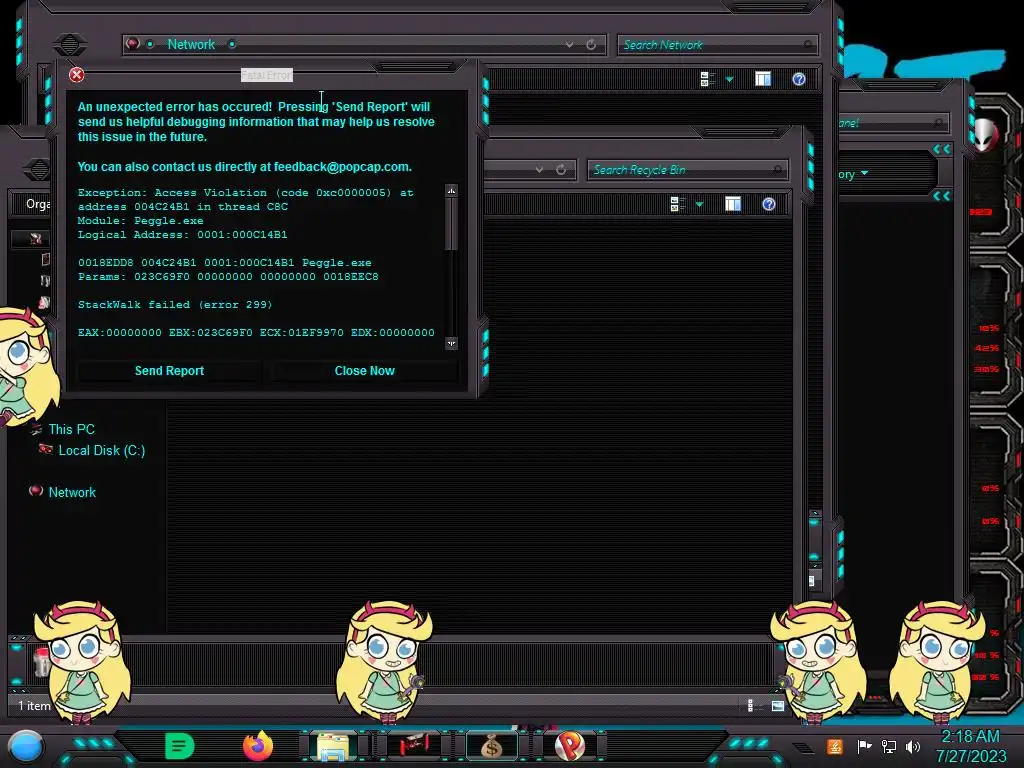1024x768 pixels.
Task: Open view options dropdown in Recycle Bin window
Action: pos(699,204)
